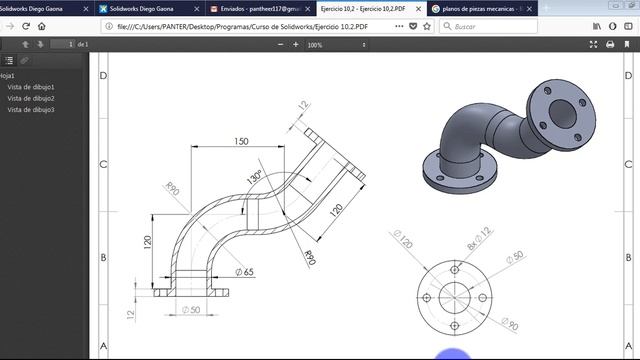Switch to Enviados Gmail tab

pos(260,9)
